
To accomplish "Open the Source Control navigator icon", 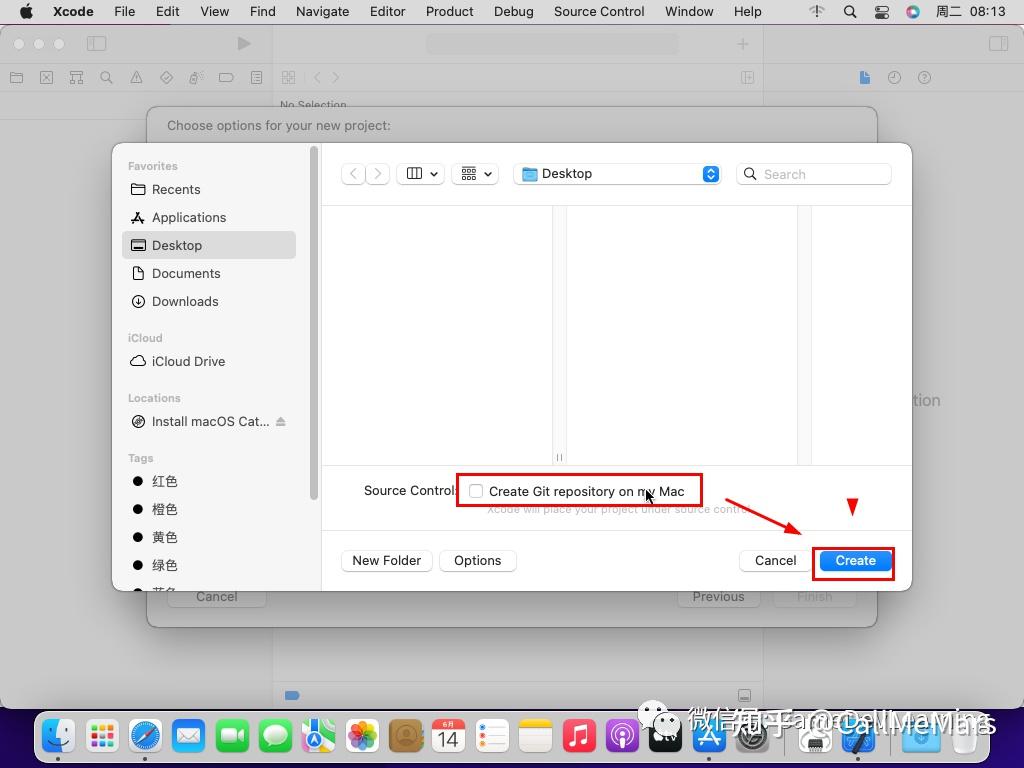I will [46, 78].
